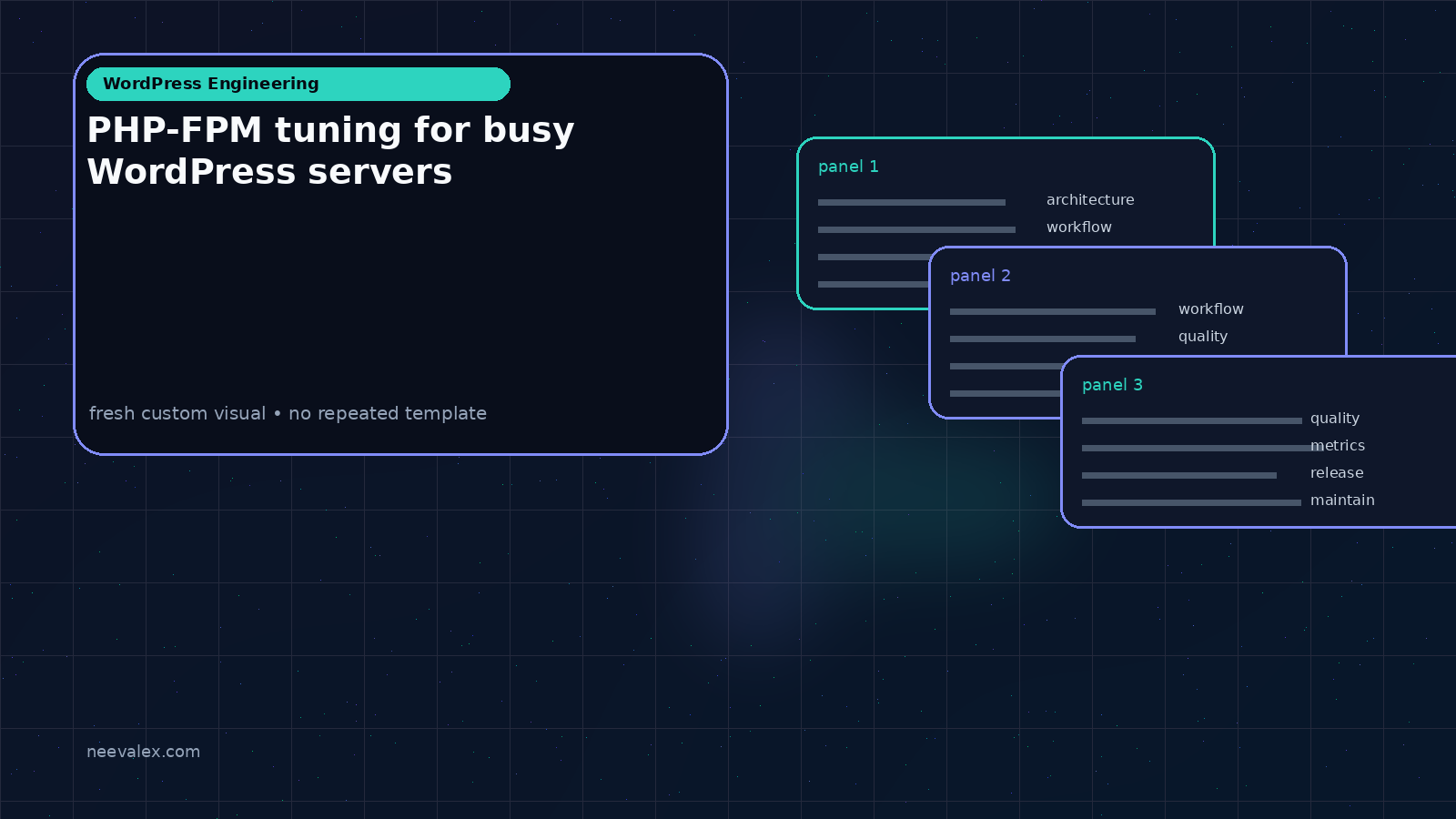Click 'maintain' label in panel 3
The width and height of the screenshot is (1456, 819).
tap(1342, 500)
